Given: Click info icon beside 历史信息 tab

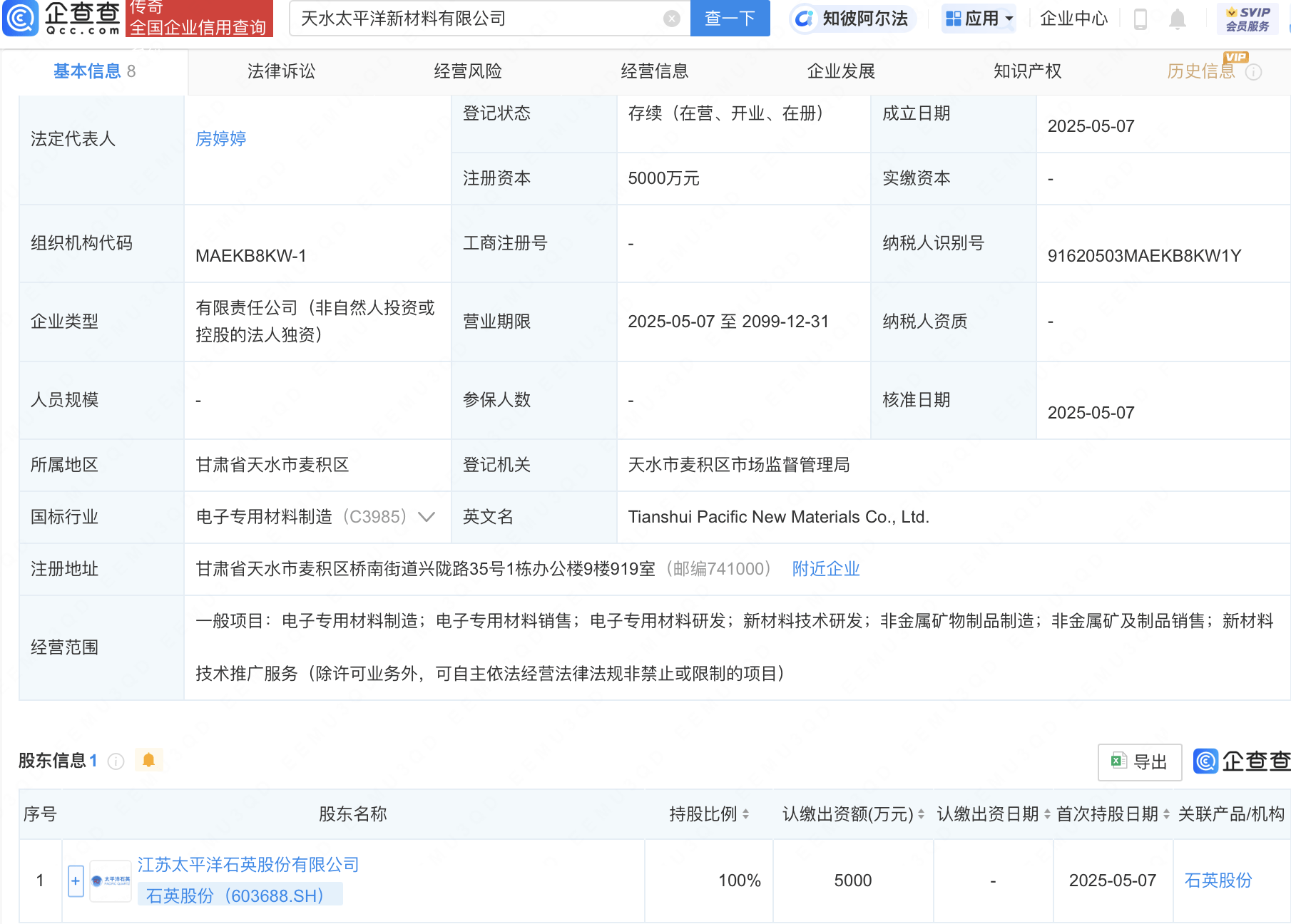Looking at the screenshot, I should (x=1254, y=72).
